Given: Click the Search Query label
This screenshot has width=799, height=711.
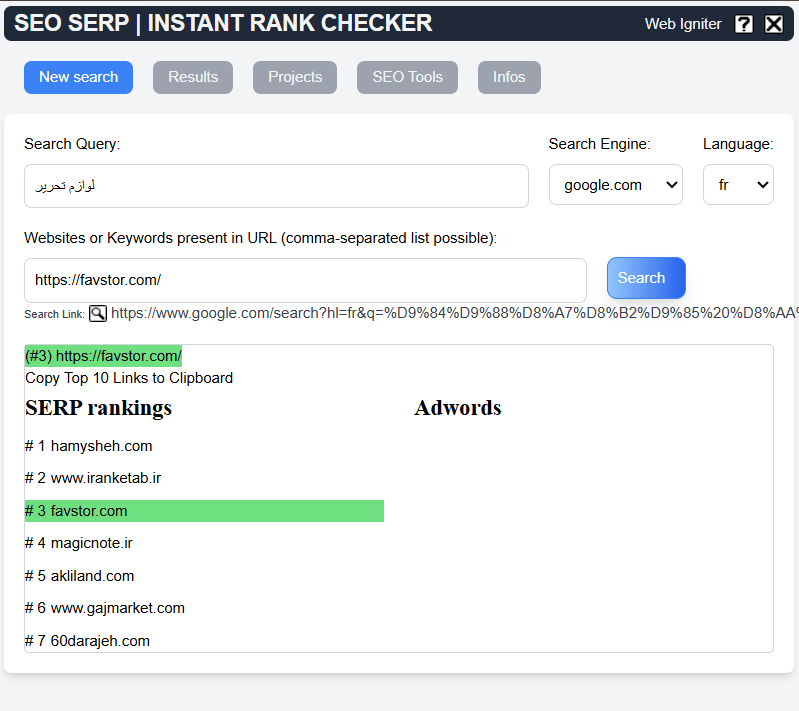Looking at the screenshot, I should 72,144.
